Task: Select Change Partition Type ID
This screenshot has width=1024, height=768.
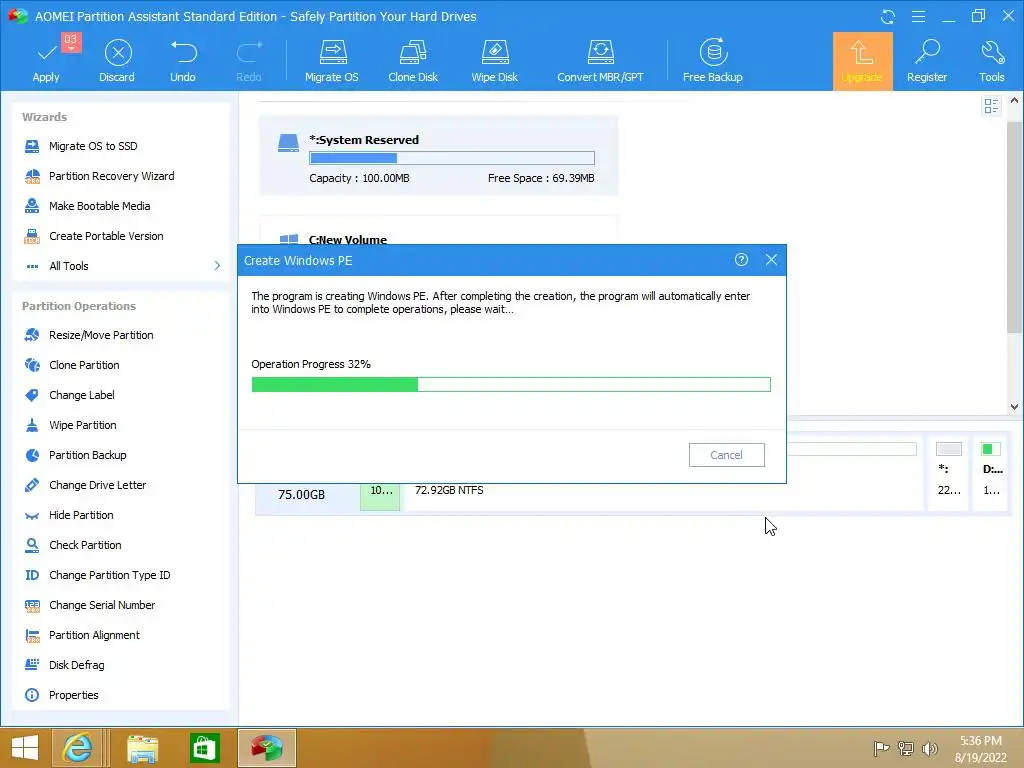Action: pos(110,575)
